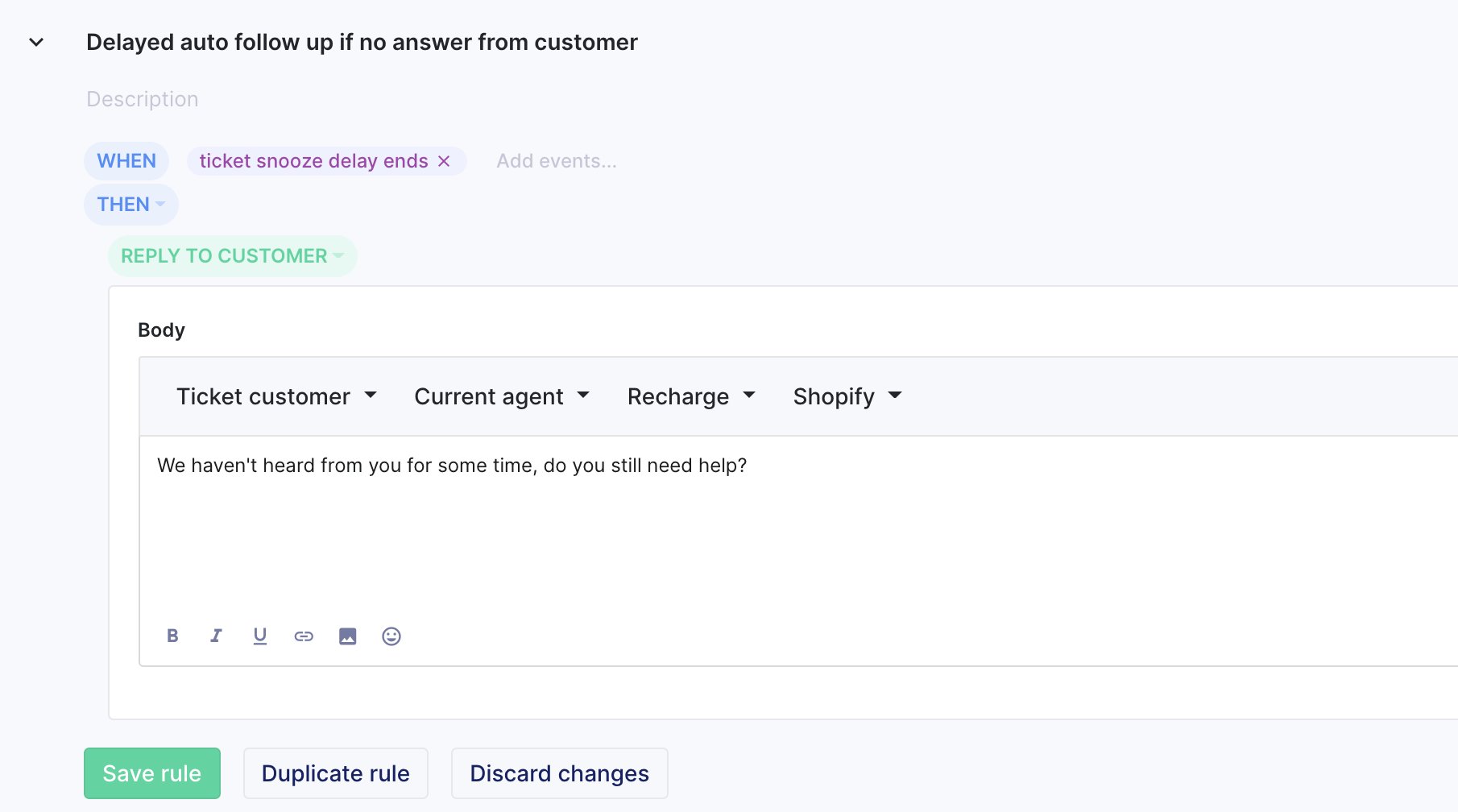
Task: Toggle underline formatting
Action: (x=260, y=636)
